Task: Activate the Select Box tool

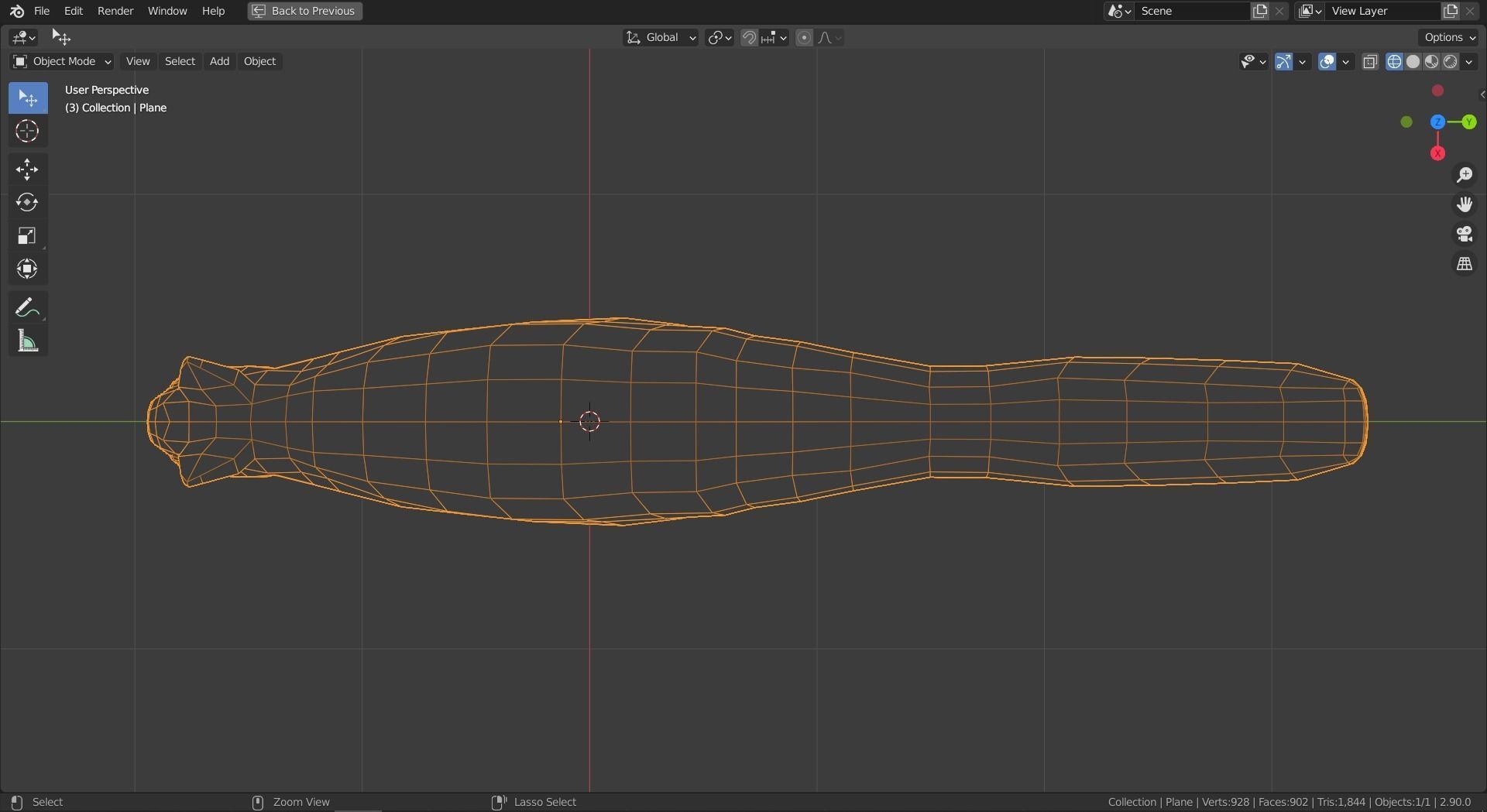Action: (x=28, y=98)
